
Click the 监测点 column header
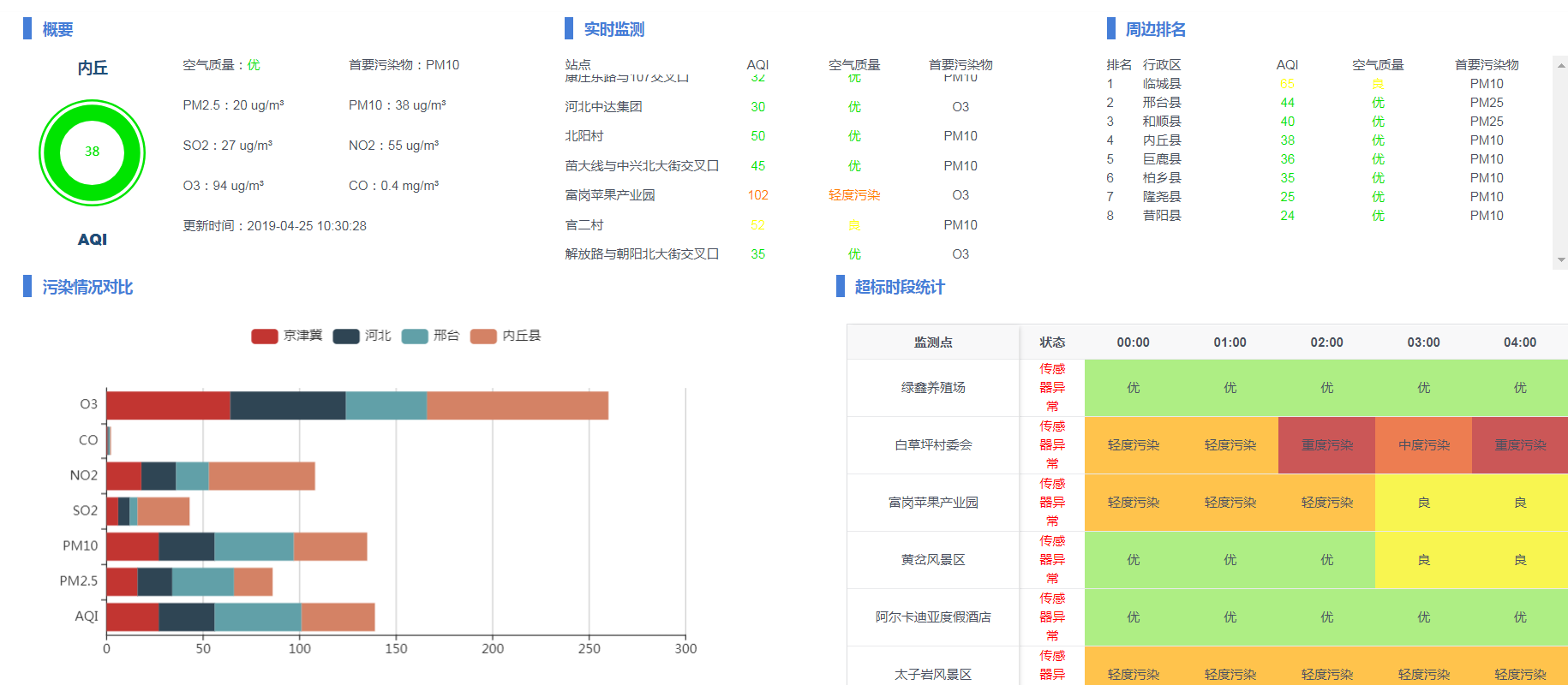coord(933,342)
